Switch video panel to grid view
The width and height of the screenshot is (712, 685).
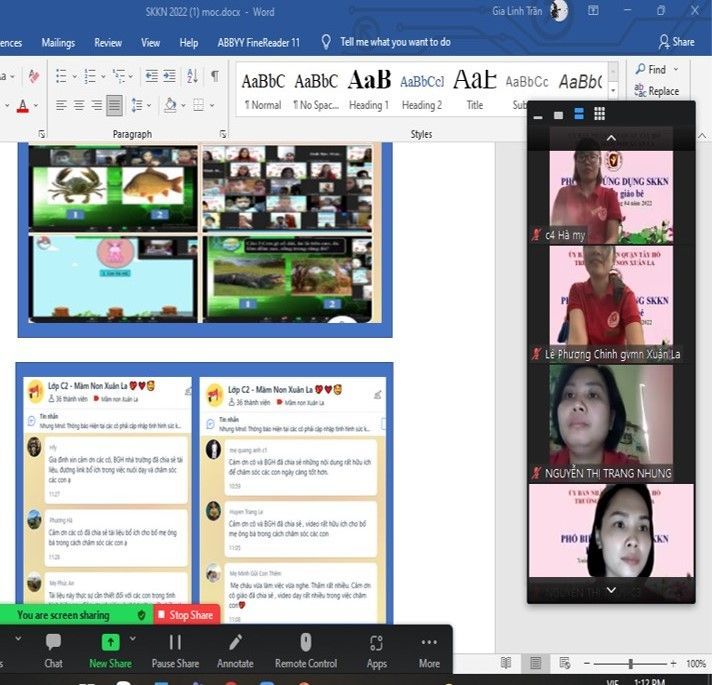599,114
